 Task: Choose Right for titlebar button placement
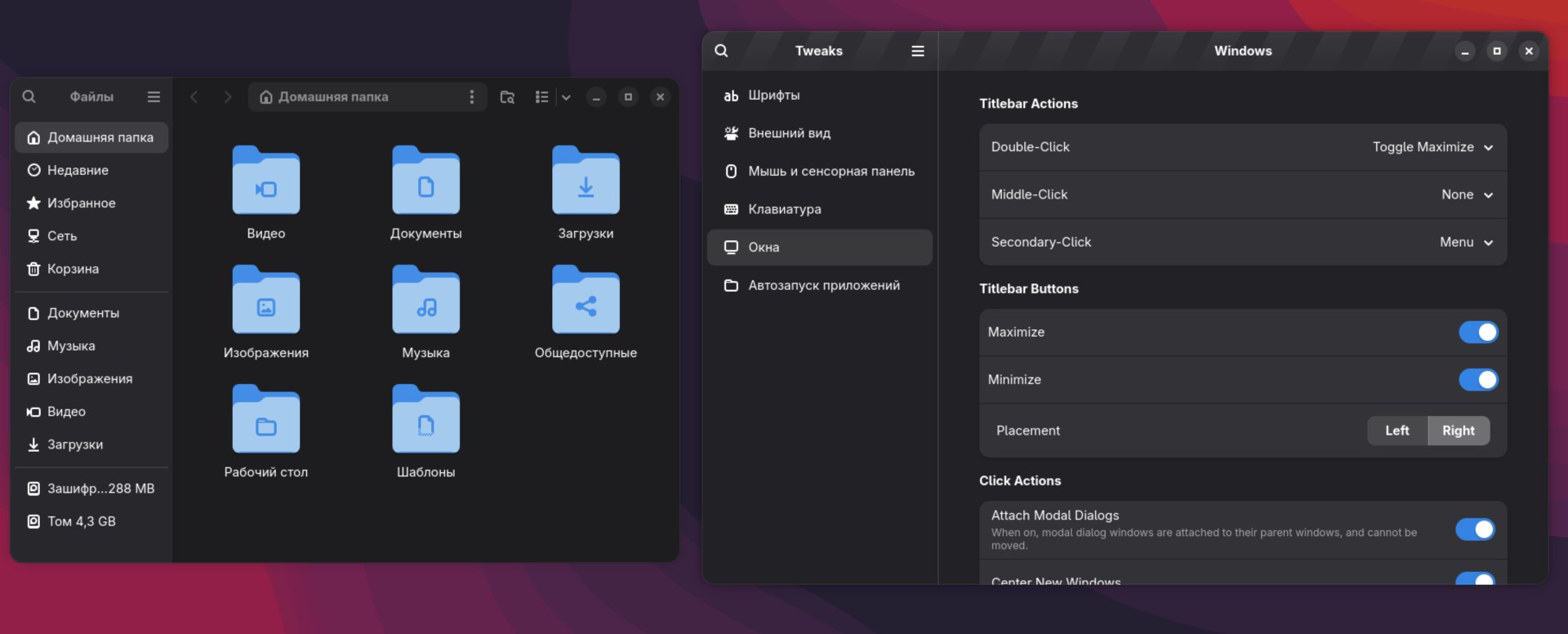click(x=1458, y=431)
